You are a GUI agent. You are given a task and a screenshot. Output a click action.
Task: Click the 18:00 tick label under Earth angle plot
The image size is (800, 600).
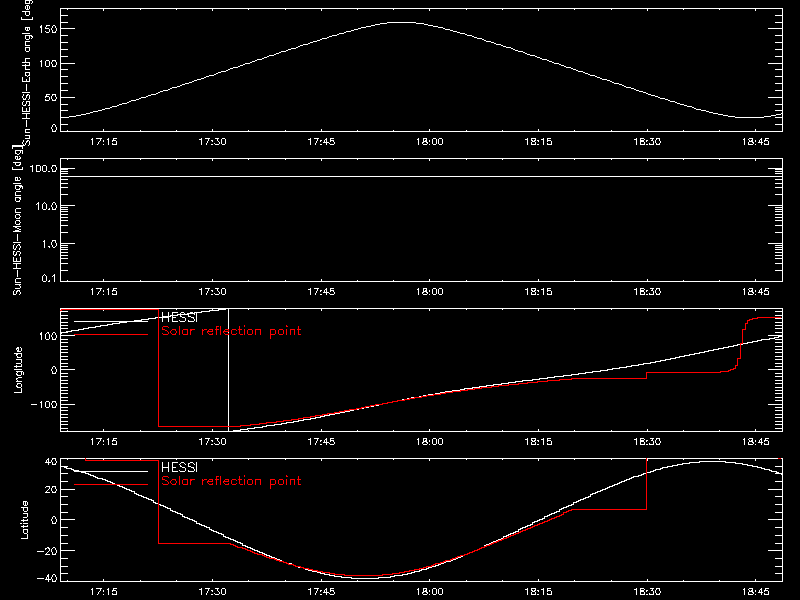[430, 142]
